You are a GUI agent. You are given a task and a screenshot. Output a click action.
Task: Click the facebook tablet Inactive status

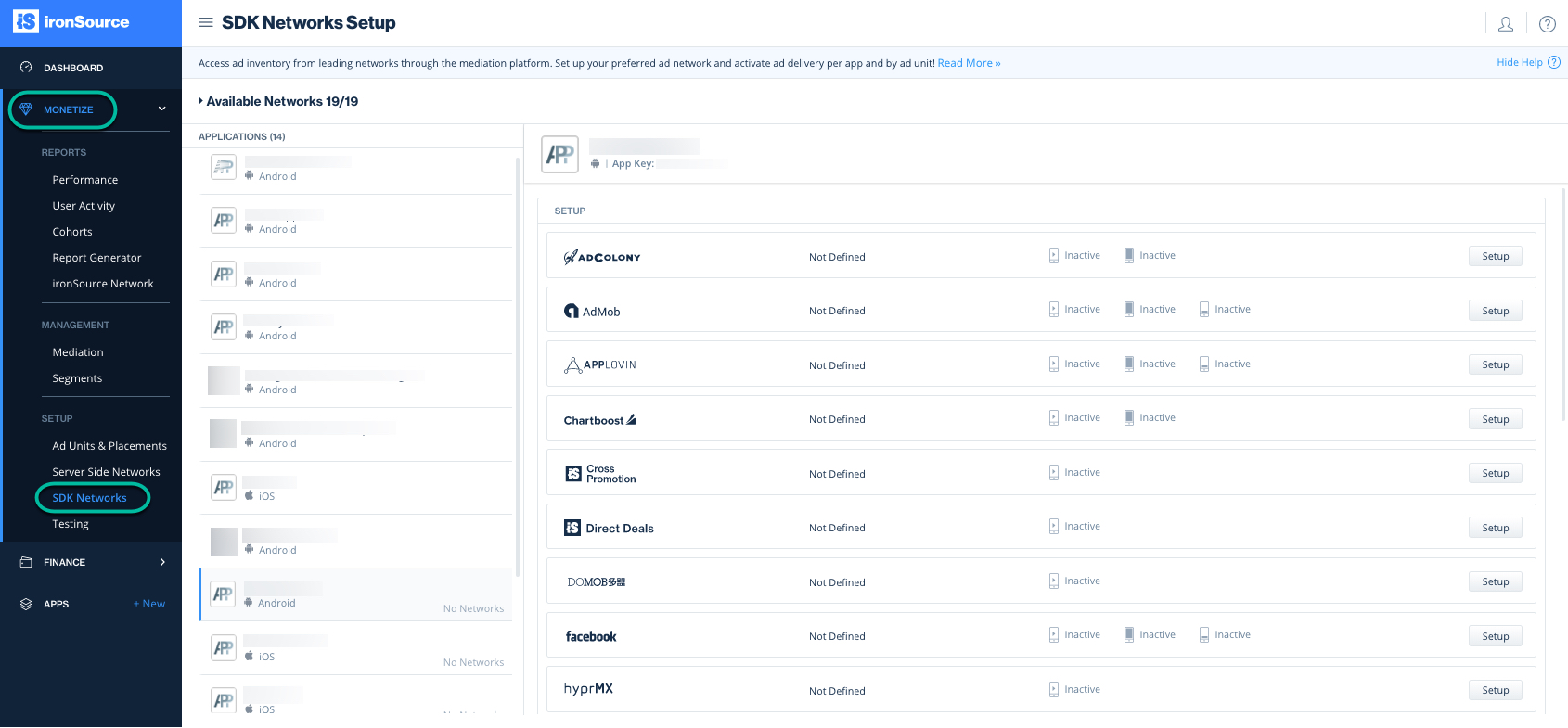1150,635
